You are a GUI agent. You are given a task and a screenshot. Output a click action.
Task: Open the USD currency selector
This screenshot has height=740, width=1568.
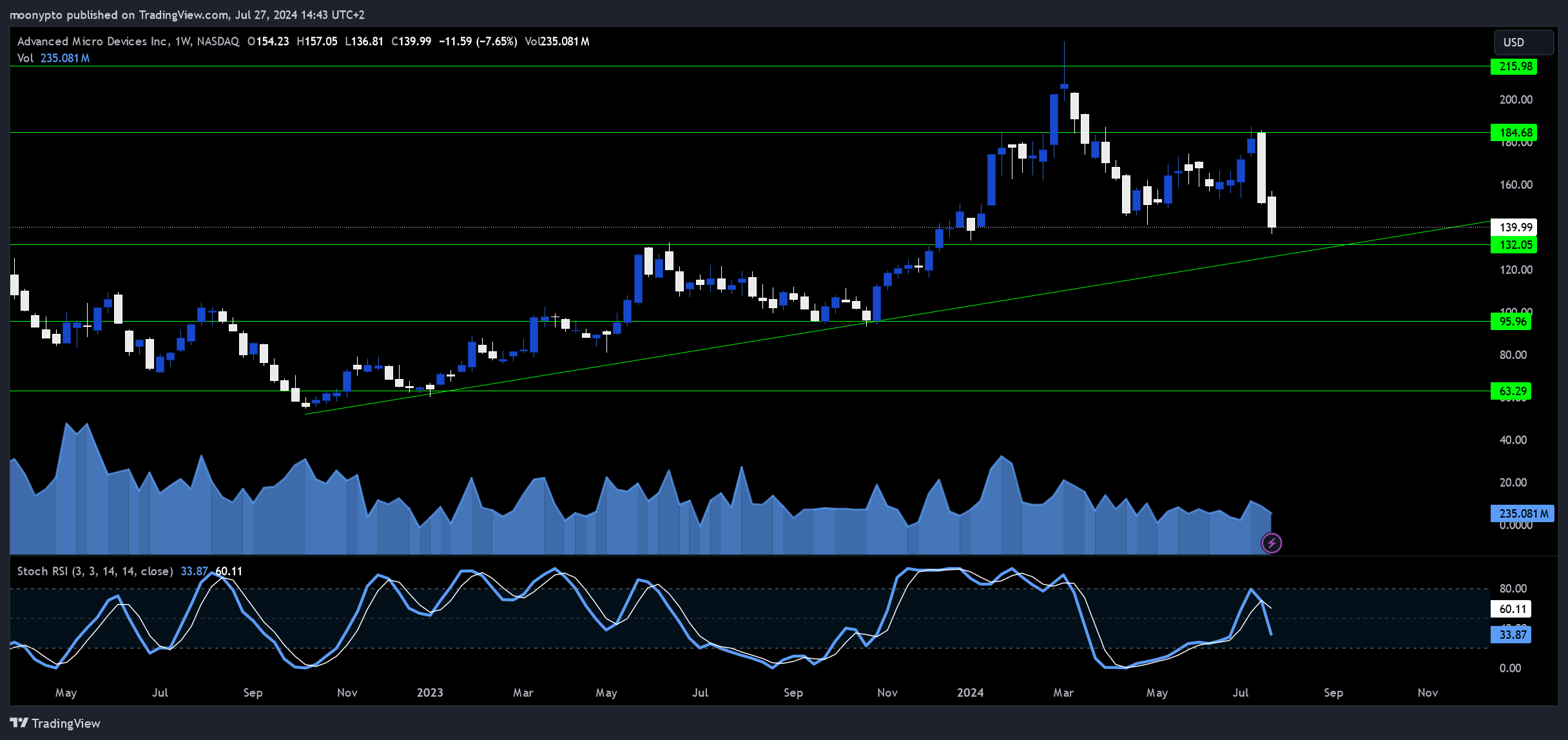(1524, 42)
